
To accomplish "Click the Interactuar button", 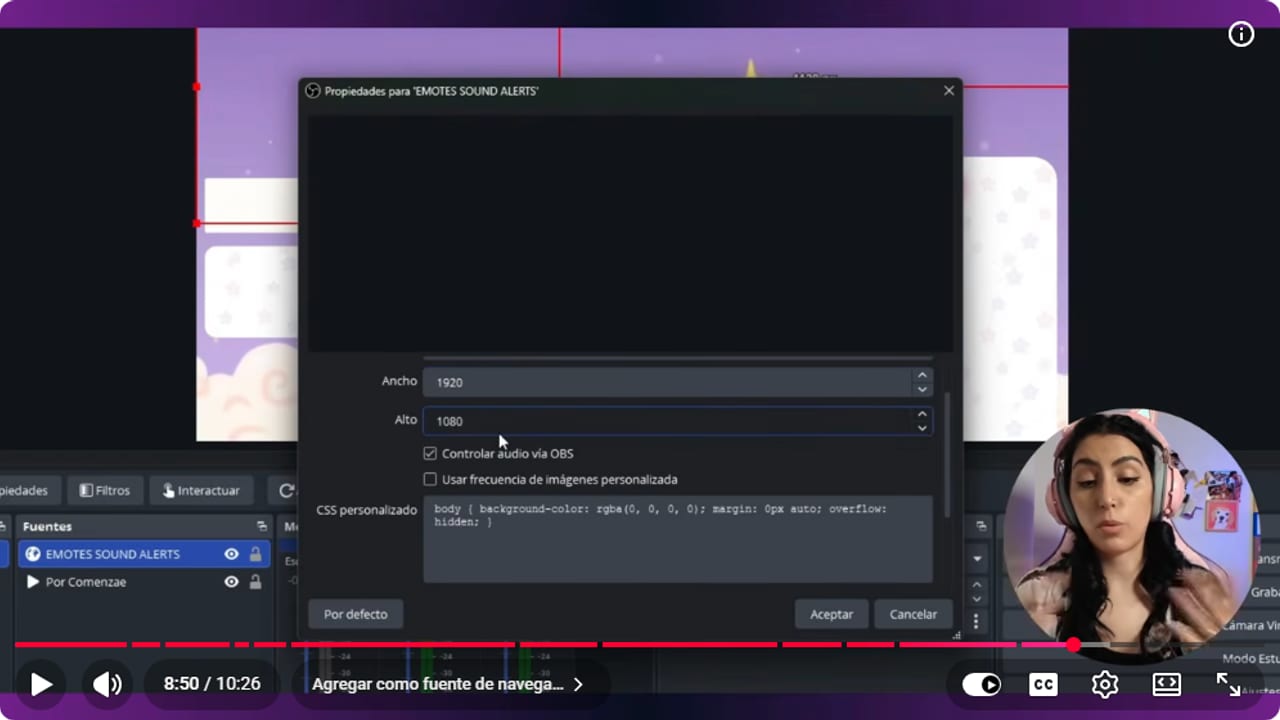I will pyautogui.click(x=201, y=490).
